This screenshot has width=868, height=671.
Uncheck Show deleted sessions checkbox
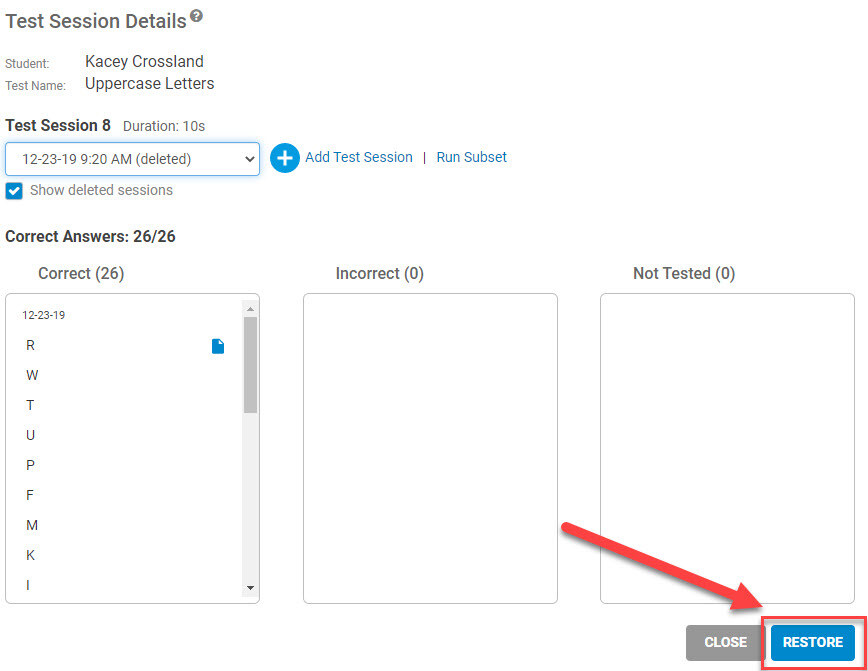[14, 191]
